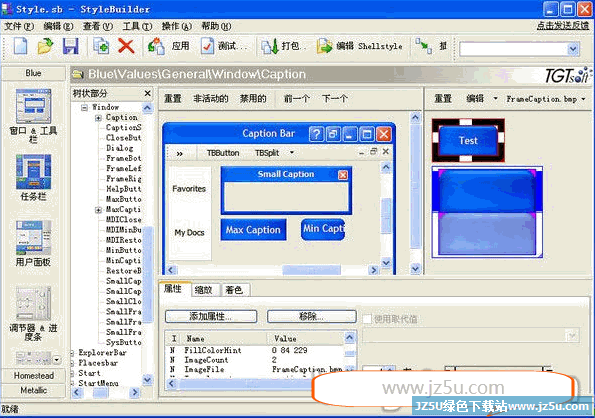Open the TBSplit dropdown arrow in preview
The height and width of the screenshot is (418, 595).
click(292, 152)
